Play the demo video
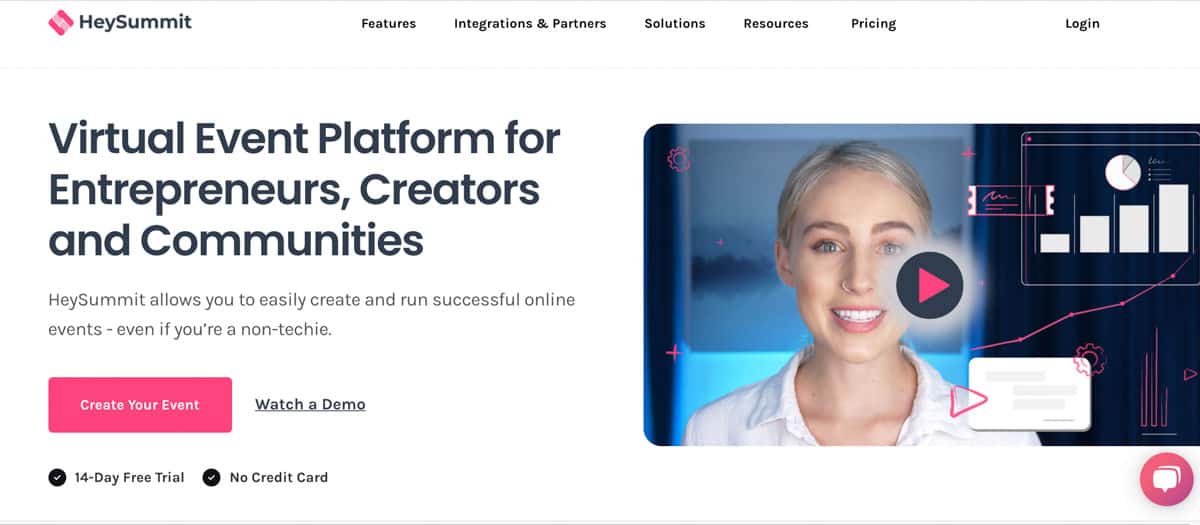Viewport: 1200px width, 525px height. point(929,285)
